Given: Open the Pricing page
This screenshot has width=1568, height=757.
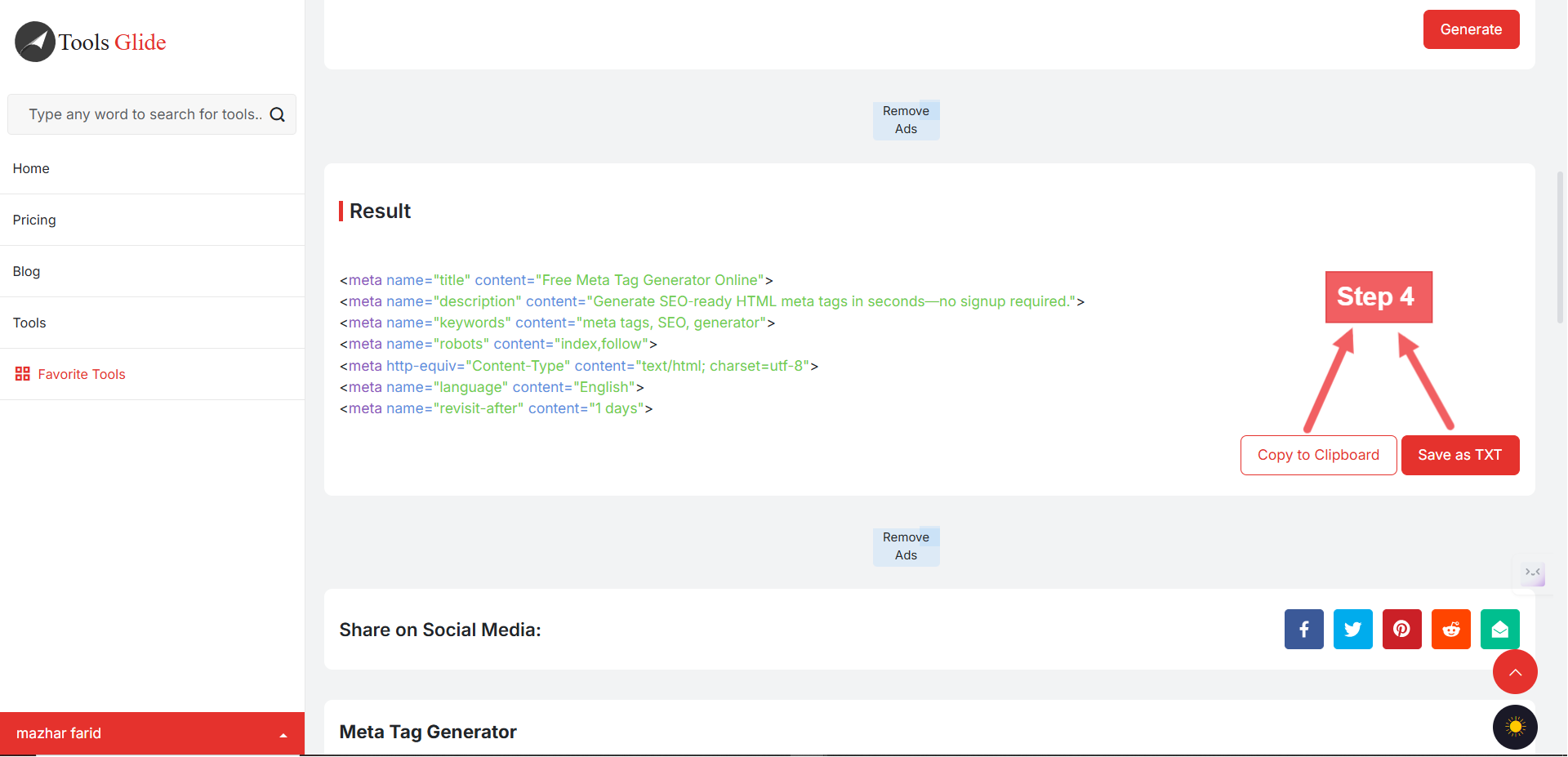Looking at the screenshot, I should coord(34,220).
